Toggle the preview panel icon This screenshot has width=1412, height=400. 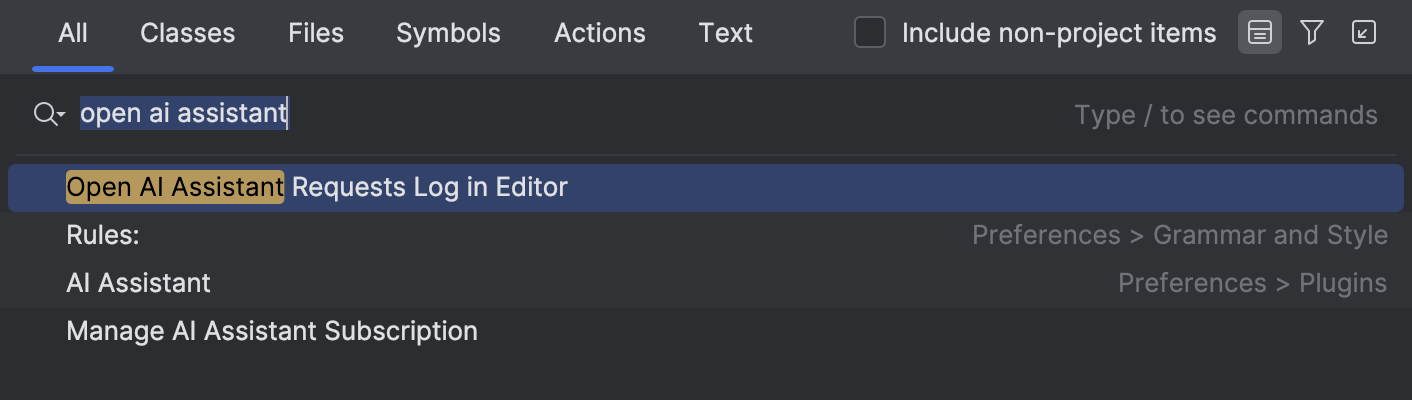coord(1260,33)
